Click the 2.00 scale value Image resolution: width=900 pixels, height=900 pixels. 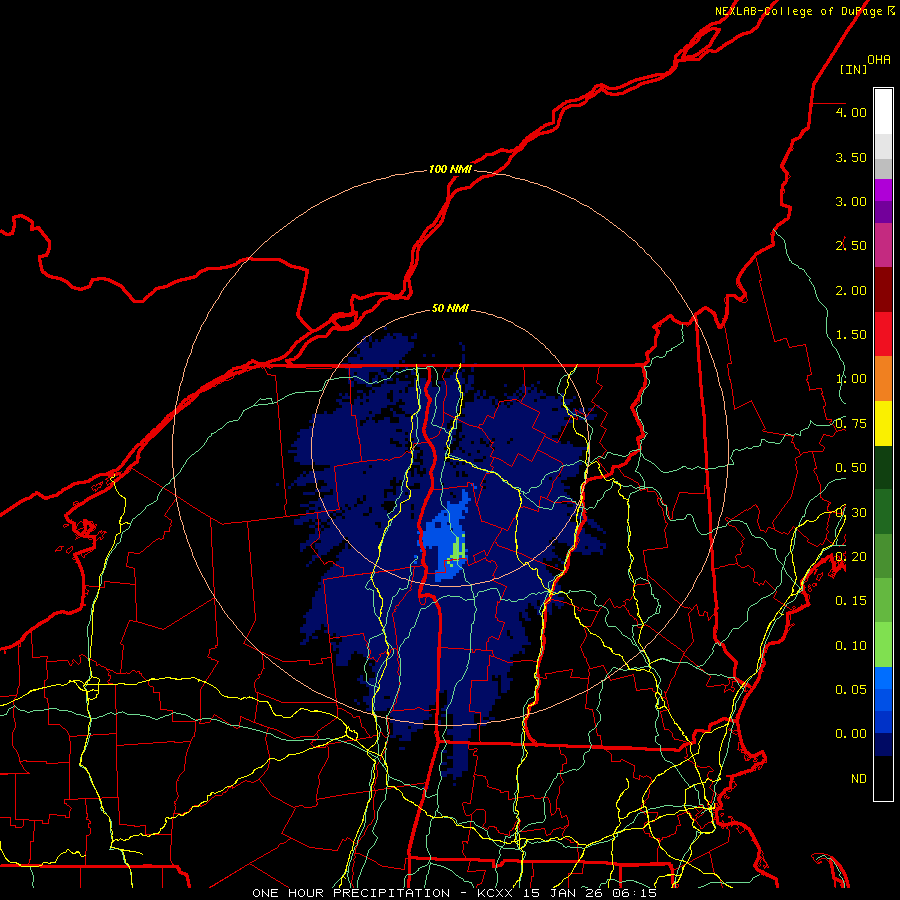click(851, 290)
